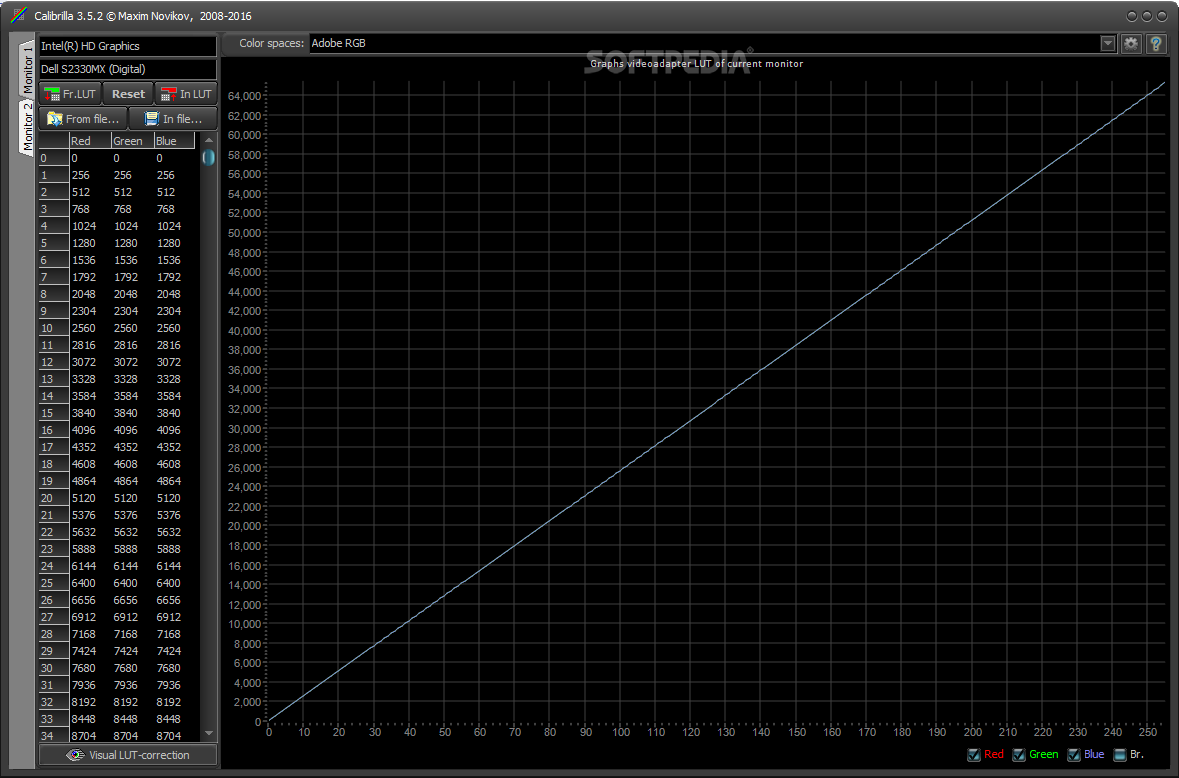1179x778 pixels.
Task: Click the LUT table scrollbar thumb
Action: [x=208, y=157]
